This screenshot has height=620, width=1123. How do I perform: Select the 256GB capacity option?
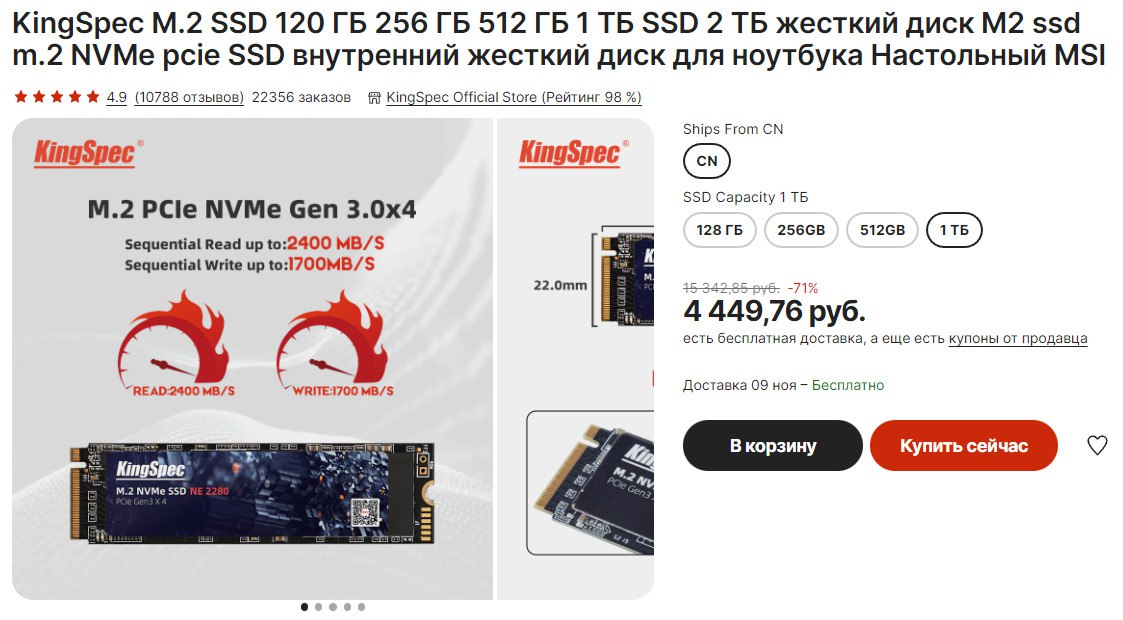[801, 230]
